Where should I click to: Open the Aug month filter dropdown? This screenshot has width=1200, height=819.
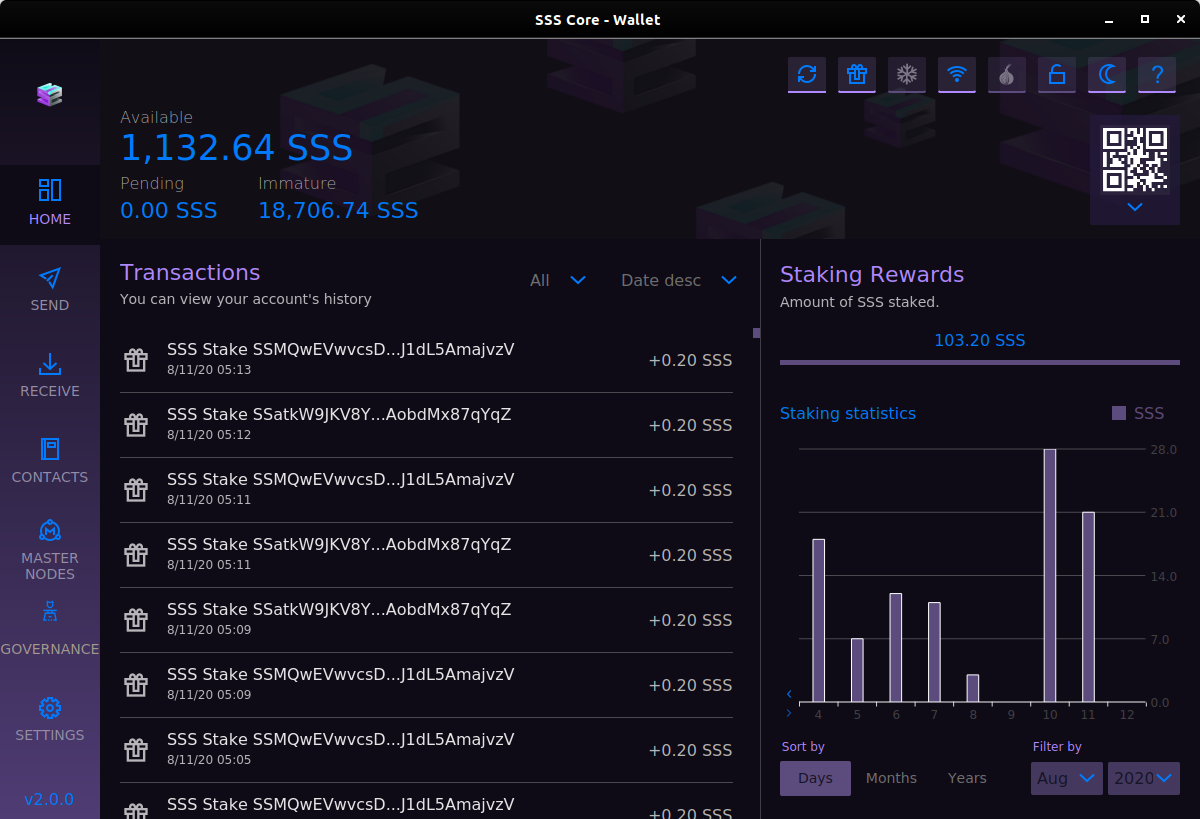(x=1067, y=778)
